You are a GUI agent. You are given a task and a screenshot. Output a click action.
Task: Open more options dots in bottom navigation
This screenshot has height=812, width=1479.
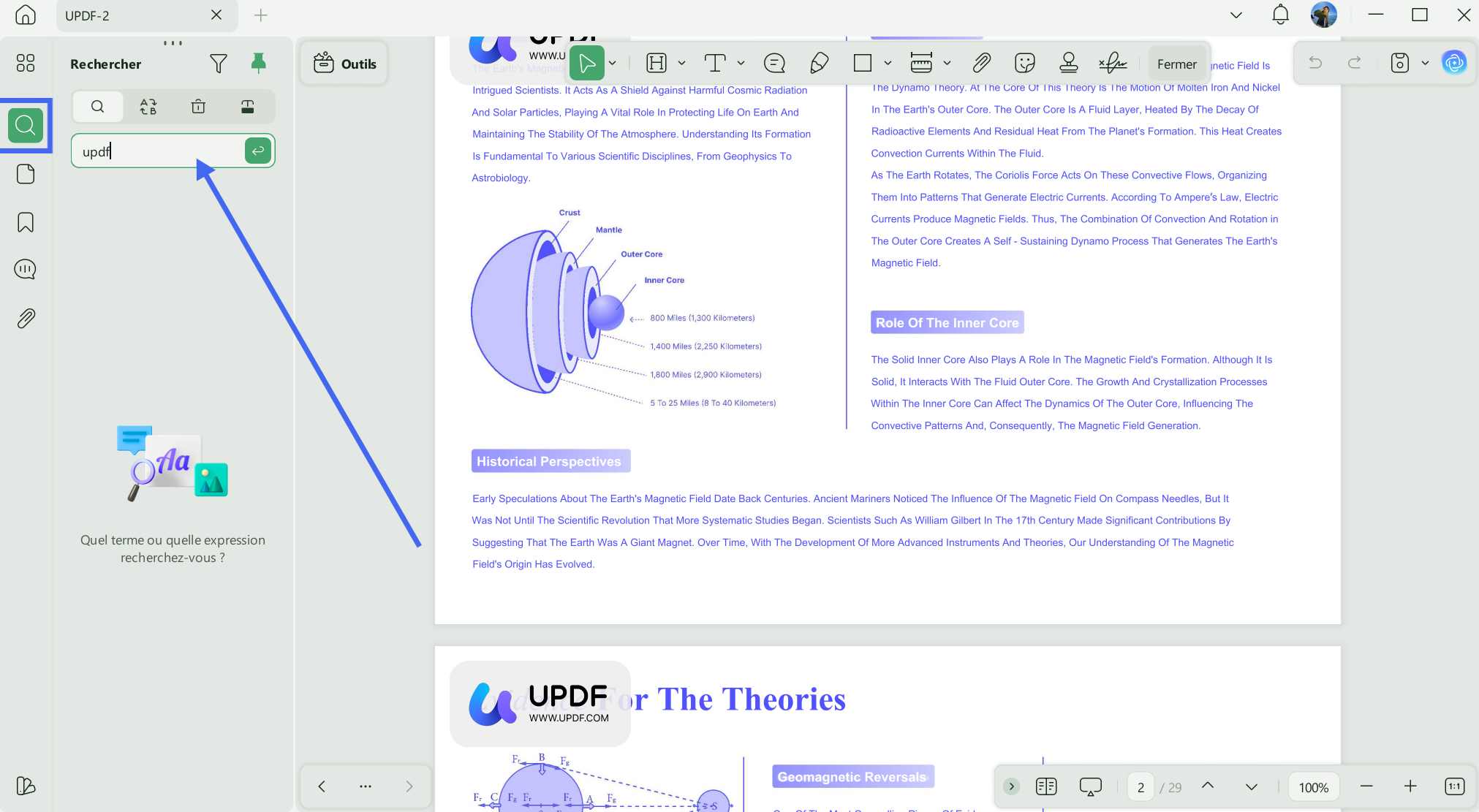point(366,786)
